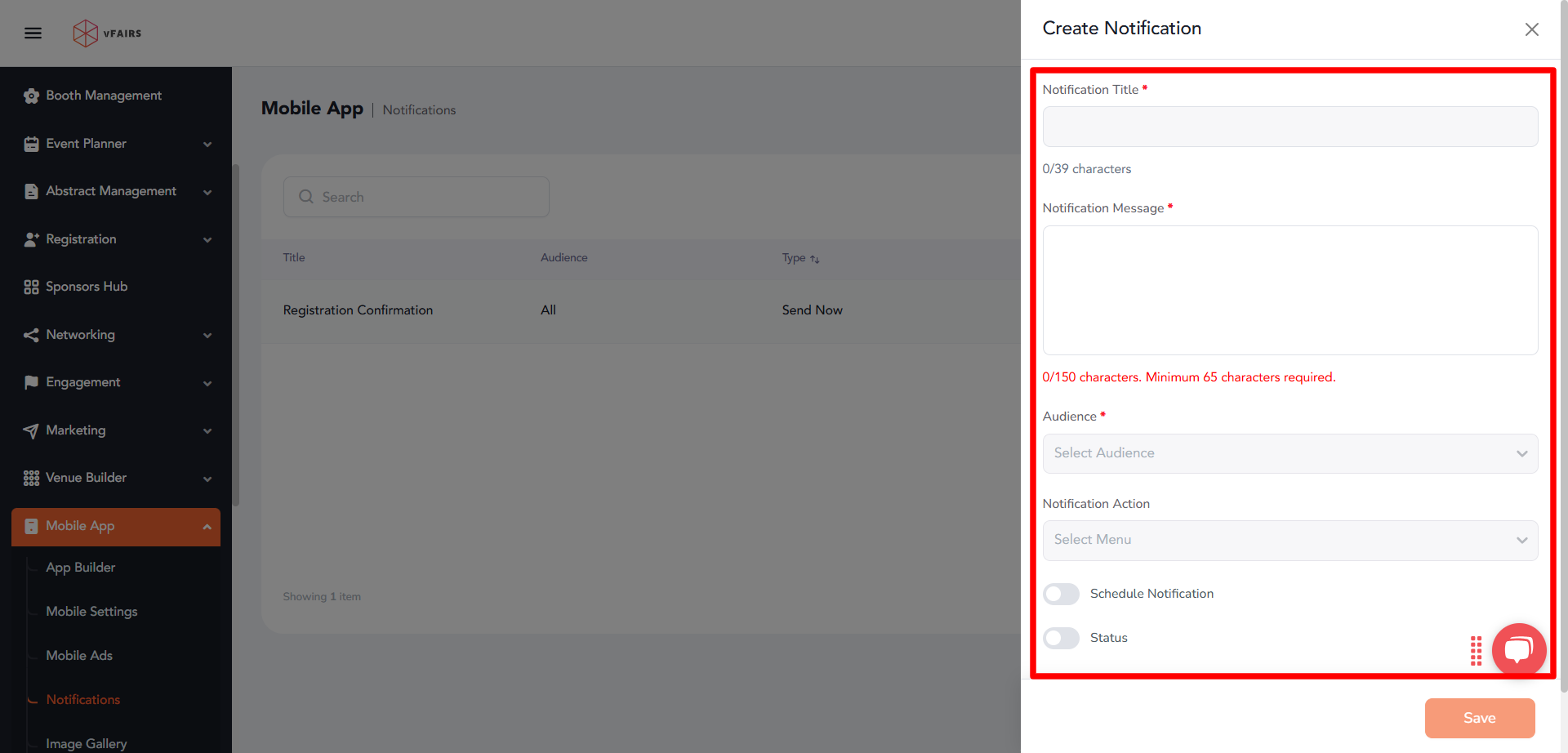Switch to the Image Gallery section

tap(87, 743)
